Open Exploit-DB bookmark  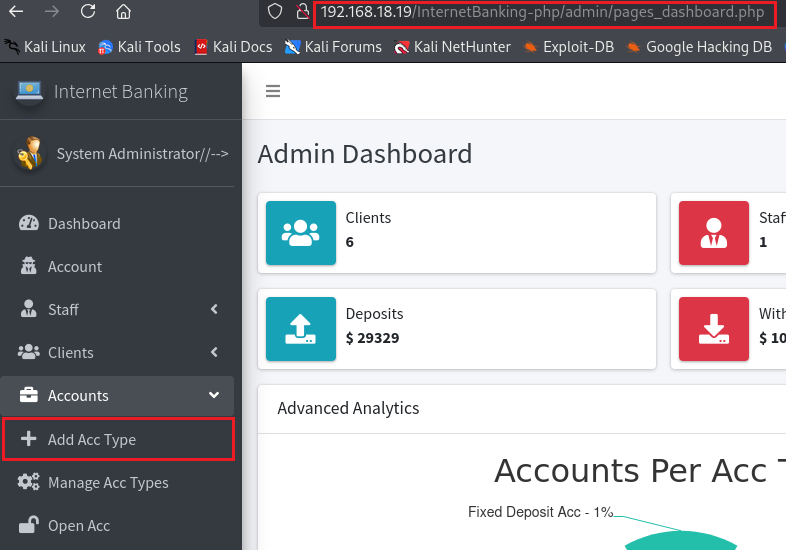point(568,47)
